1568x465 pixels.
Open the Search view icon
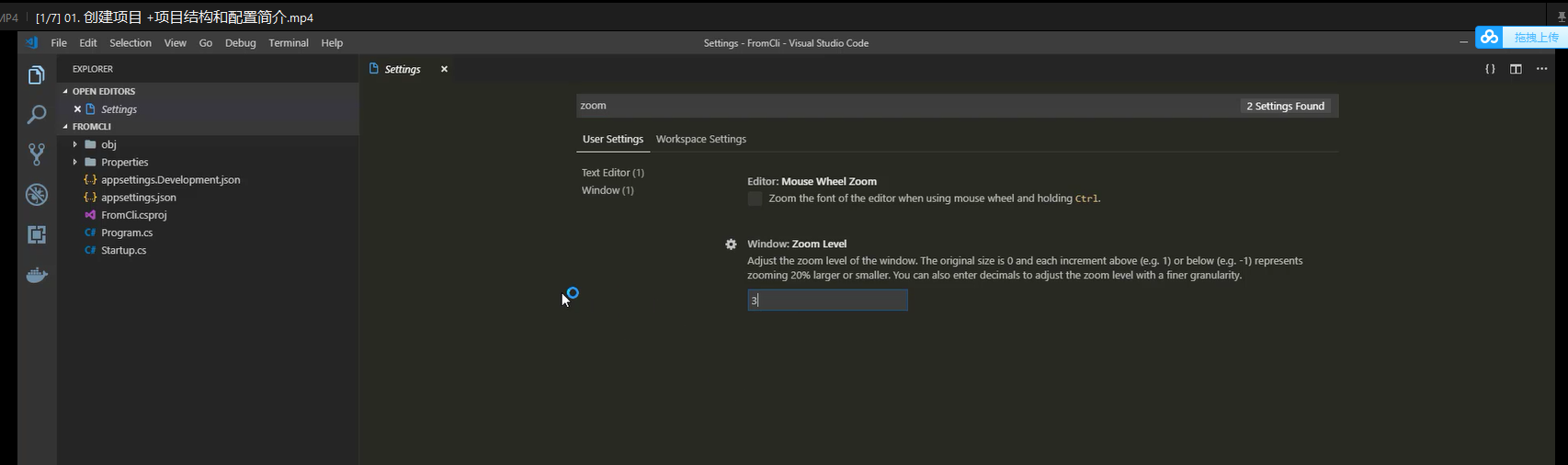pyautogui.click(x=37, y=115)
